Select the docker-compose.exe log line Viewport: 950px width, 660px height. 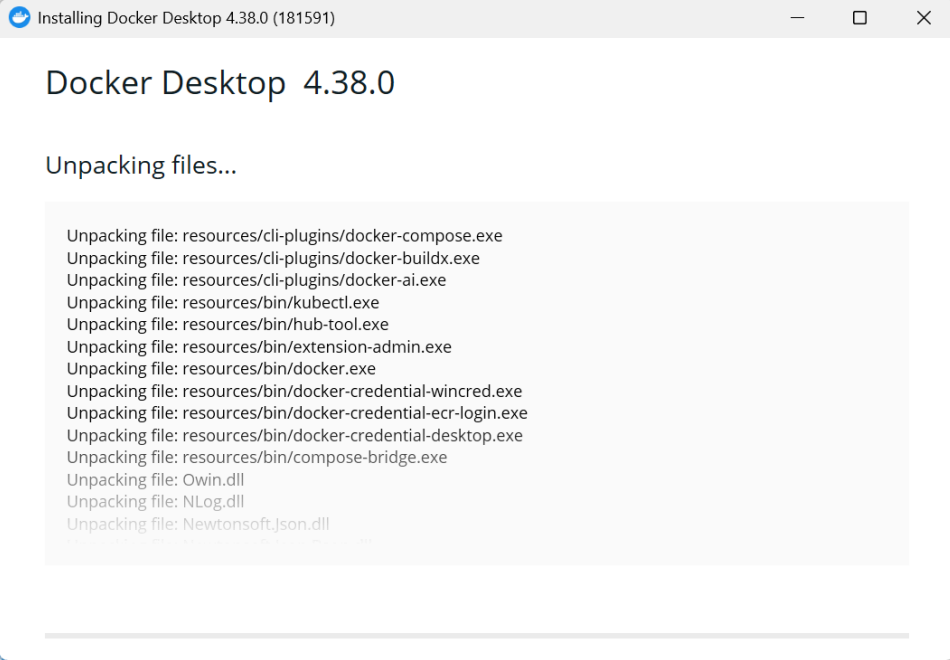pyautogui.click(x=285, y=236)
